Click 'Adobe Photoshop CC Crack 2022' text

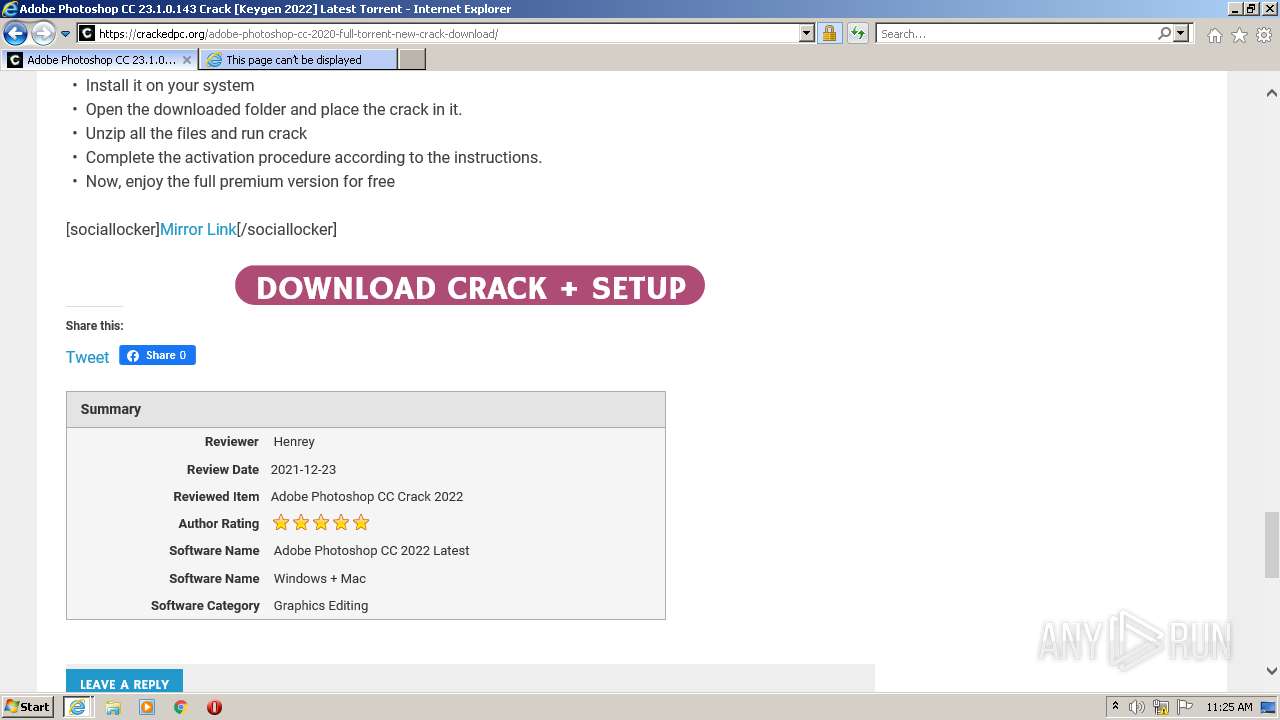(x=367, y=496)
